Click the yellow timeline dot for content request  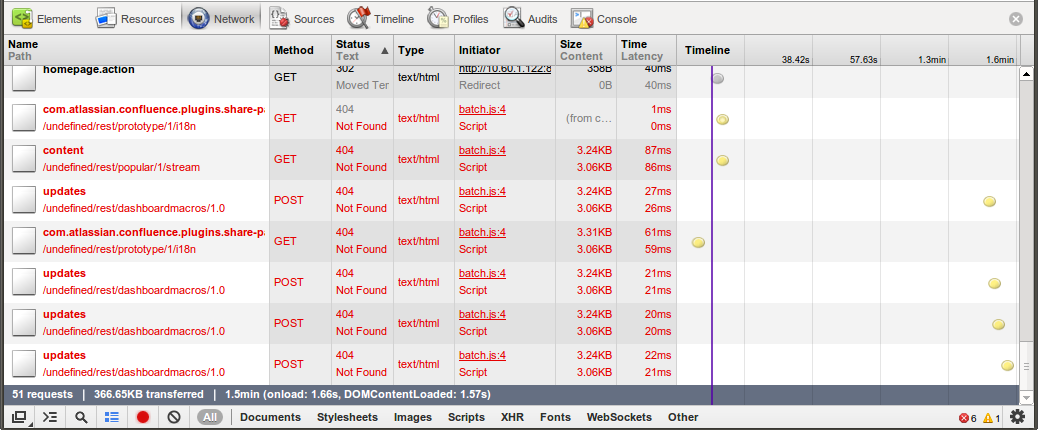pyautogui.click(x=722, y=160)
